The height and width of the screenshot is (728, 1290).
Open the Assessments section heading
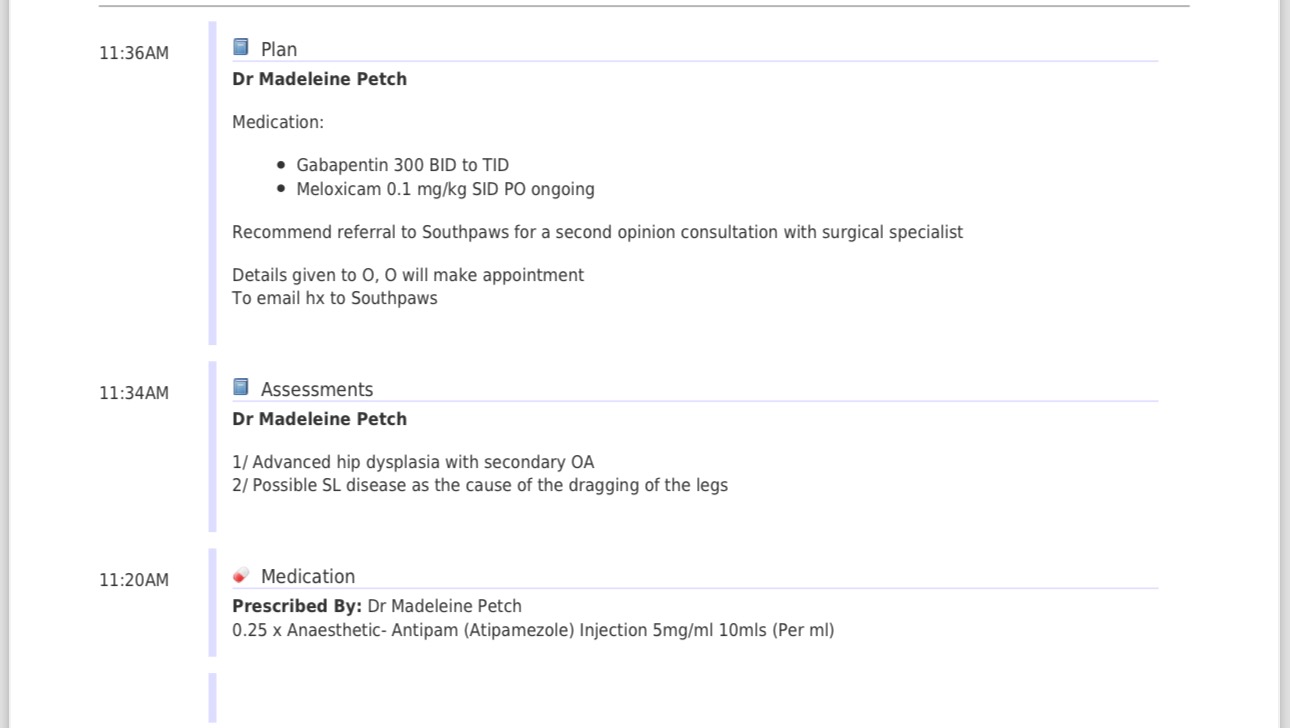click(x=317, y=389)
